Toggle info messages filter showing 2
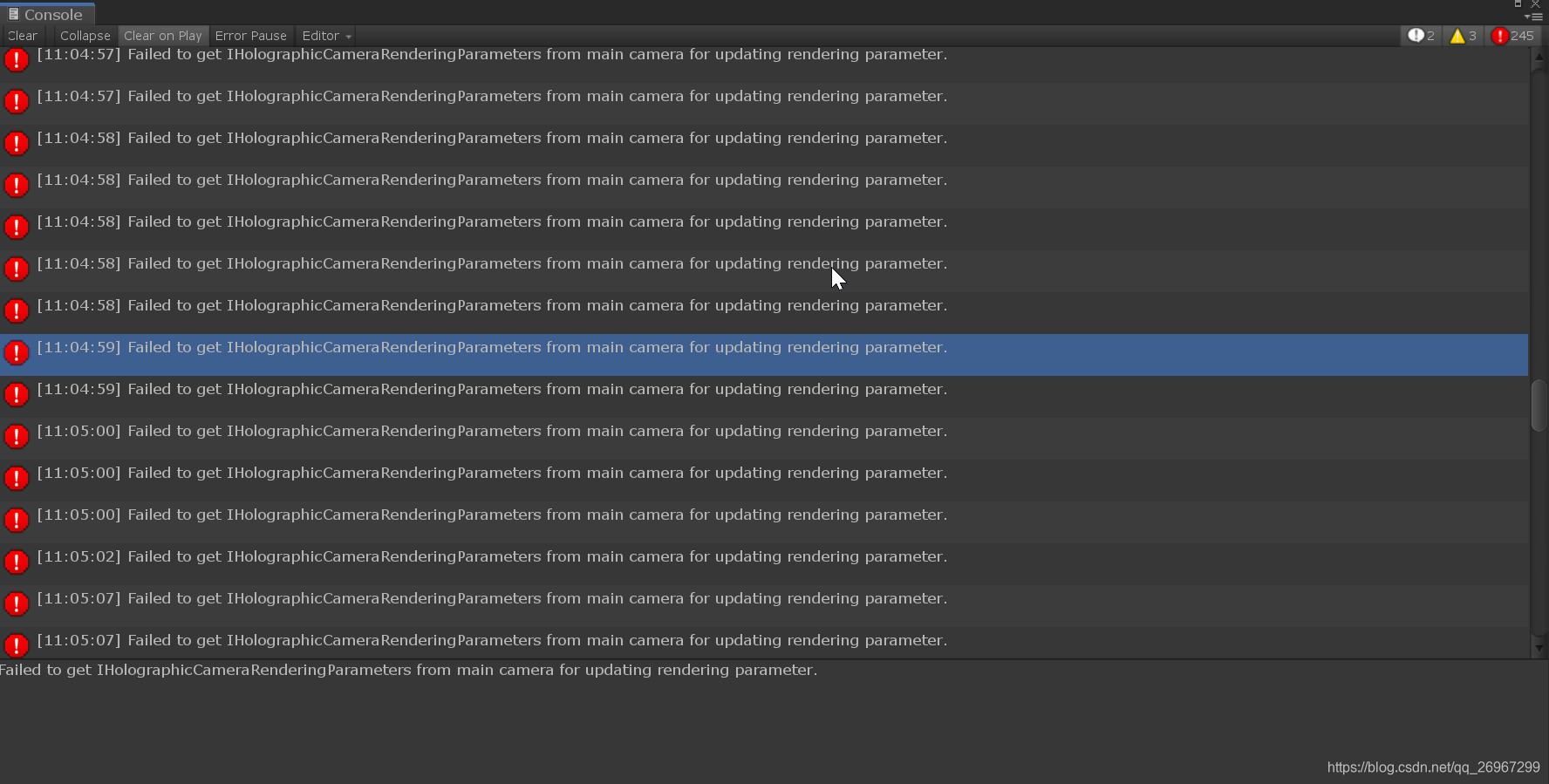The image size is (1549, 784). click(x=1421, y=36)
